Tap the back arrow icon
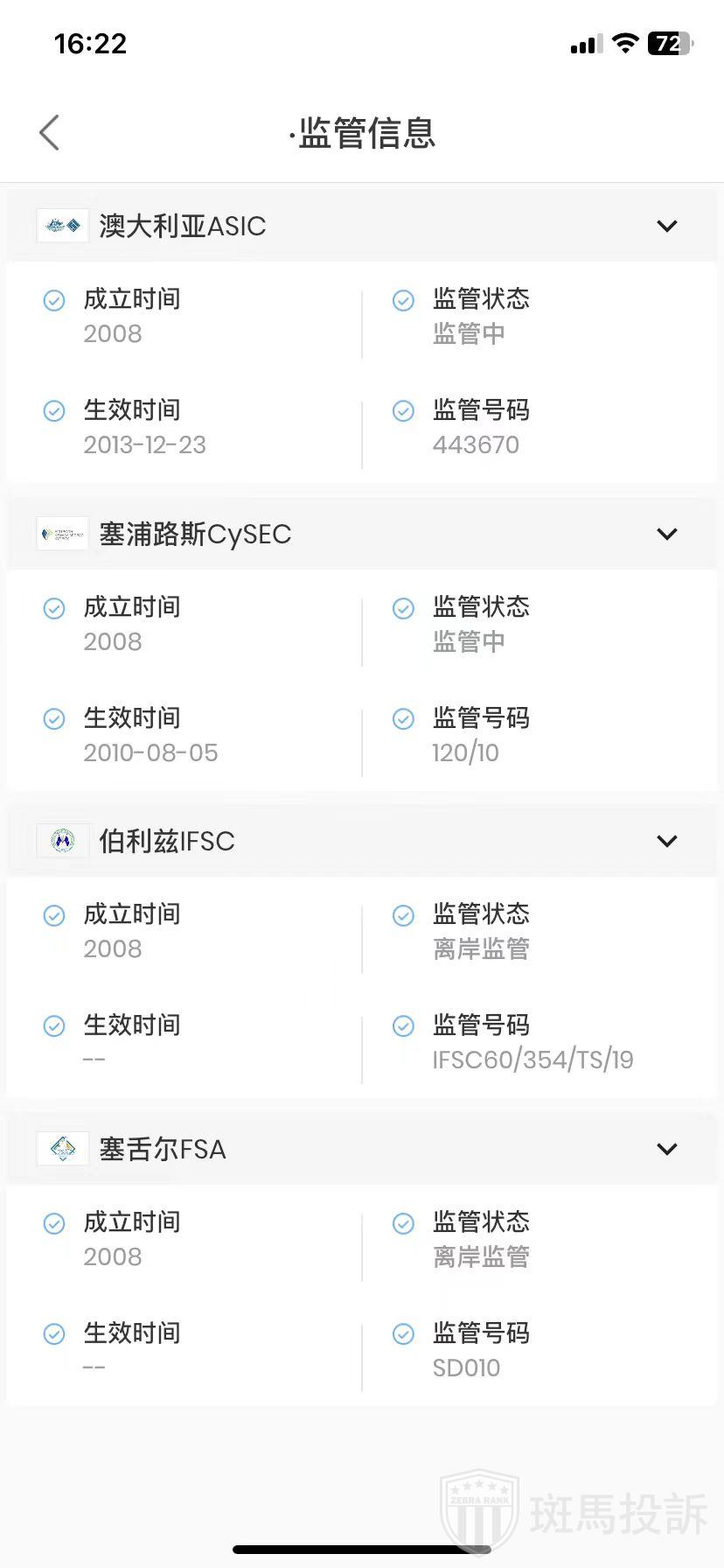This screenshot has width=724, height=1568. (50, 133)
